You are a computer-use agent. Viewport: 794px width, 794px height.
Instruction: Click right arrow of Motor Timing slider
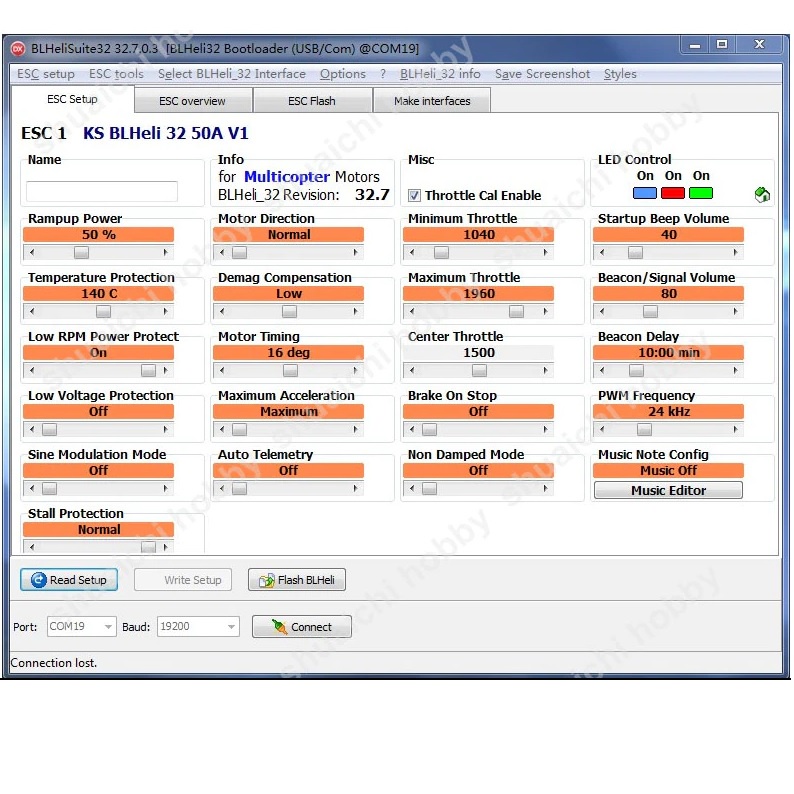356,371
